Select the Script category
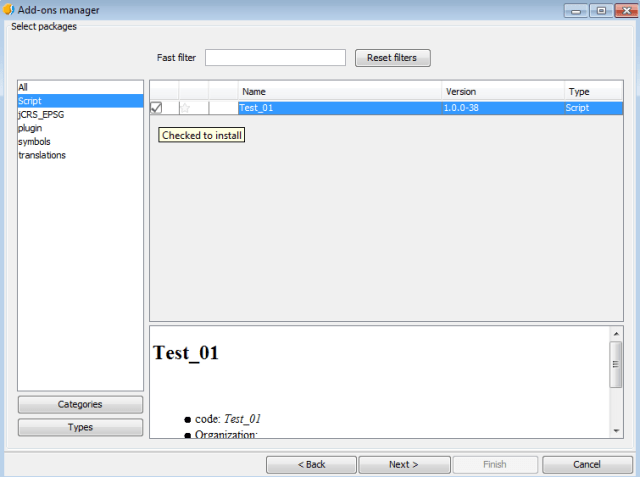Image resolution: width=640 pixels, height=477 pixels. click(30, 101)
